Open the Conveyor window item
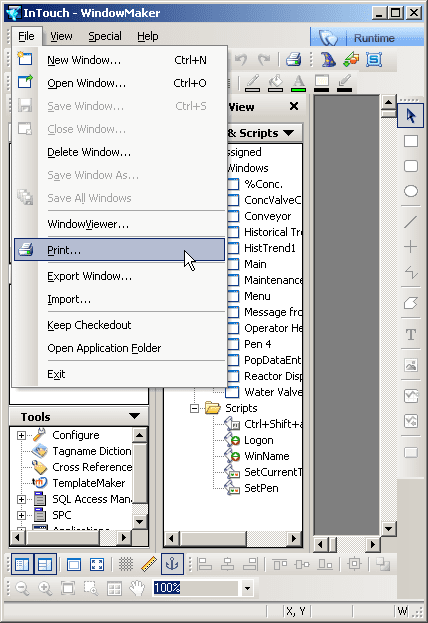This screenshot has height=623, width=428. pyautogui.click(x=267, y=216)
